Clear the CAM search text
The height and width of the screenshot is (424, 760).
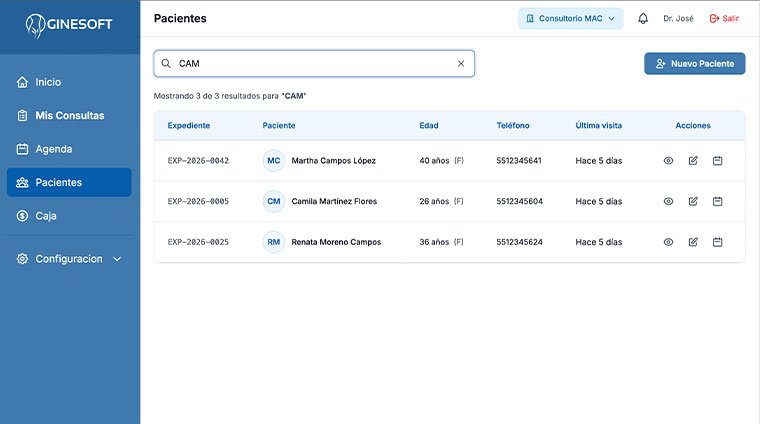click(461, 63)
